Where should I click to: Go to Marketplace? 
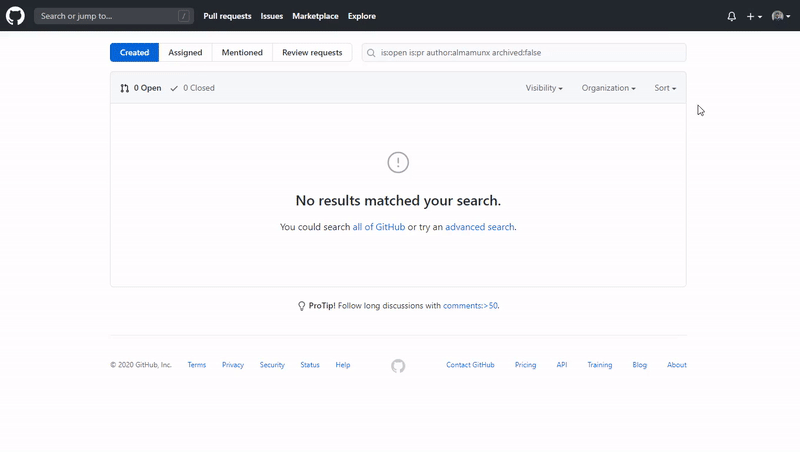click(315, 16)
